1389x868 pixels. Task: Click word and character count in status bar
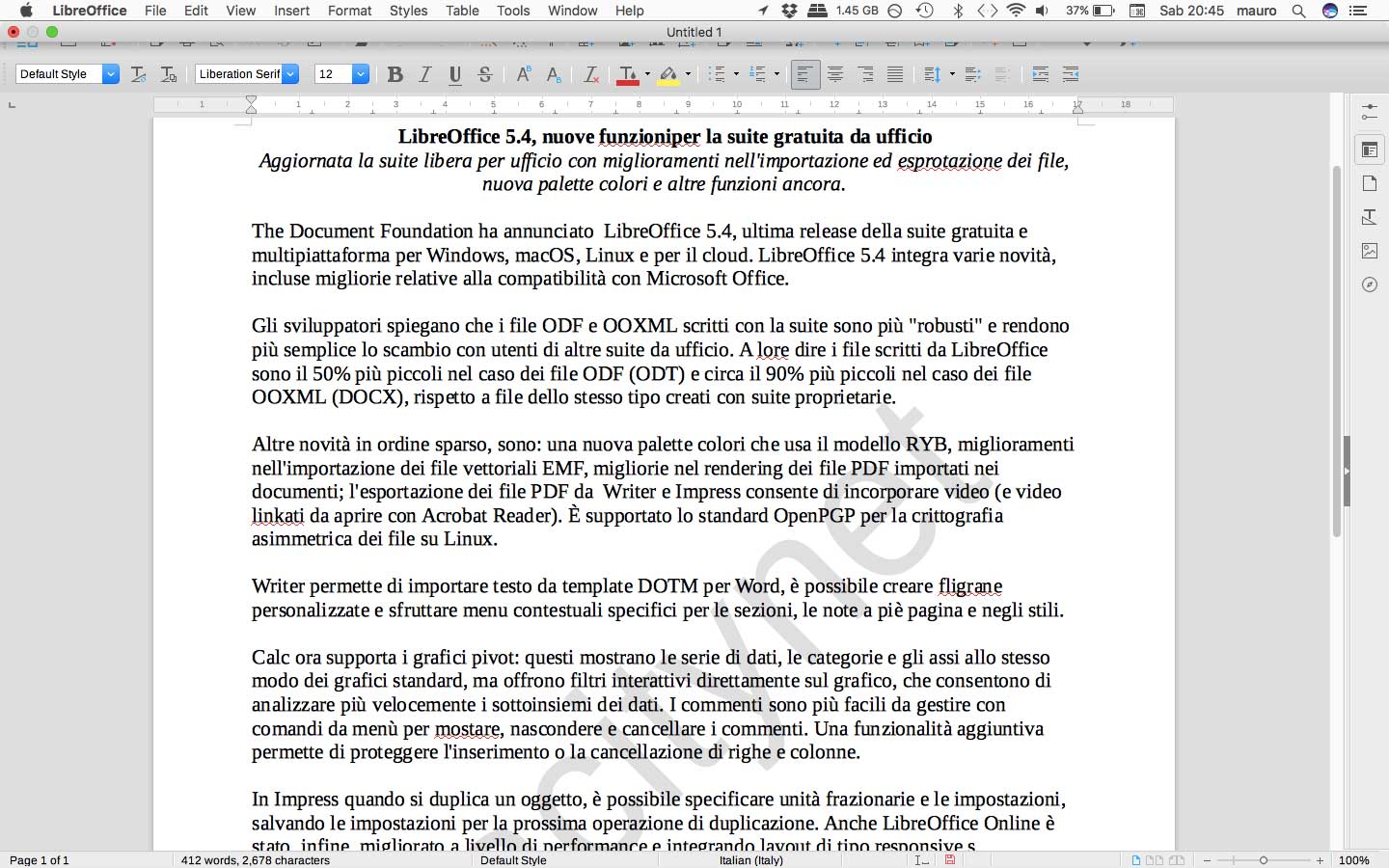click(256, 860)
